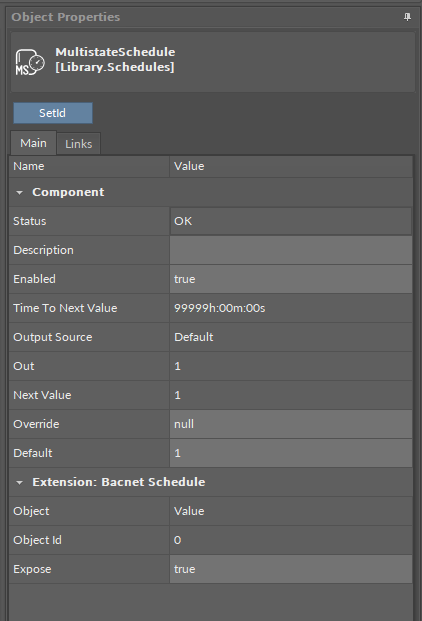Screen dimensions: 422x621
Task: Open the Override null value field
Action: tap(291, 424)
